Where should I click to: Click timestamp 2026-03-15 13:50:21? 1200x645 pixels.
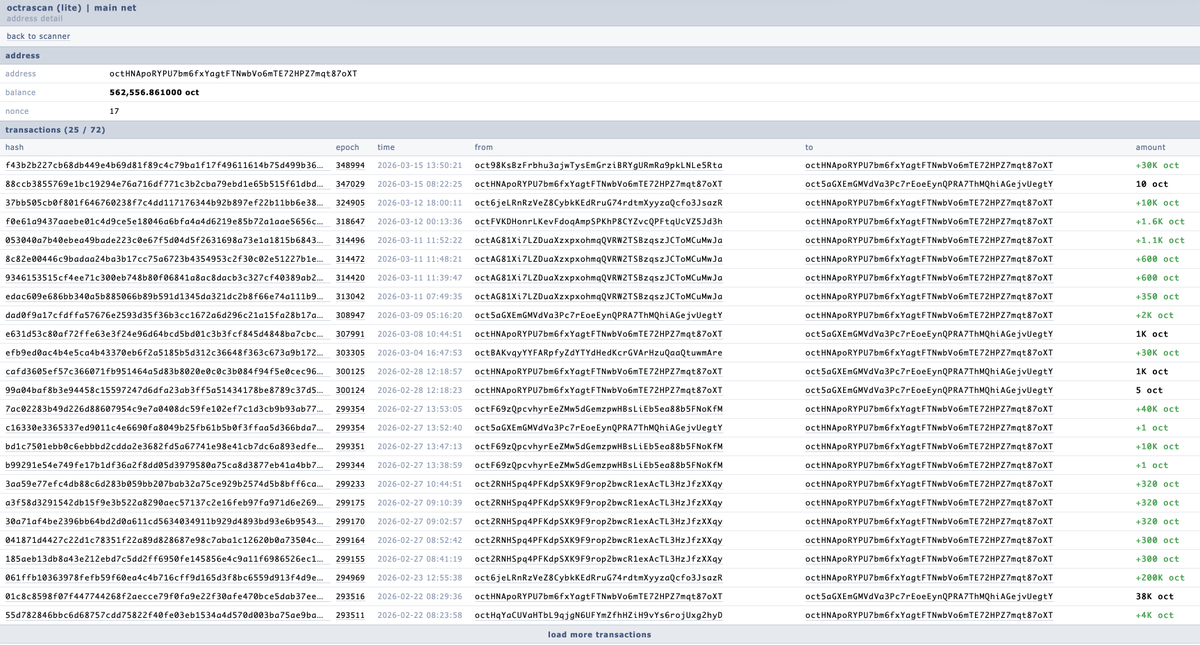click(420, 165)
